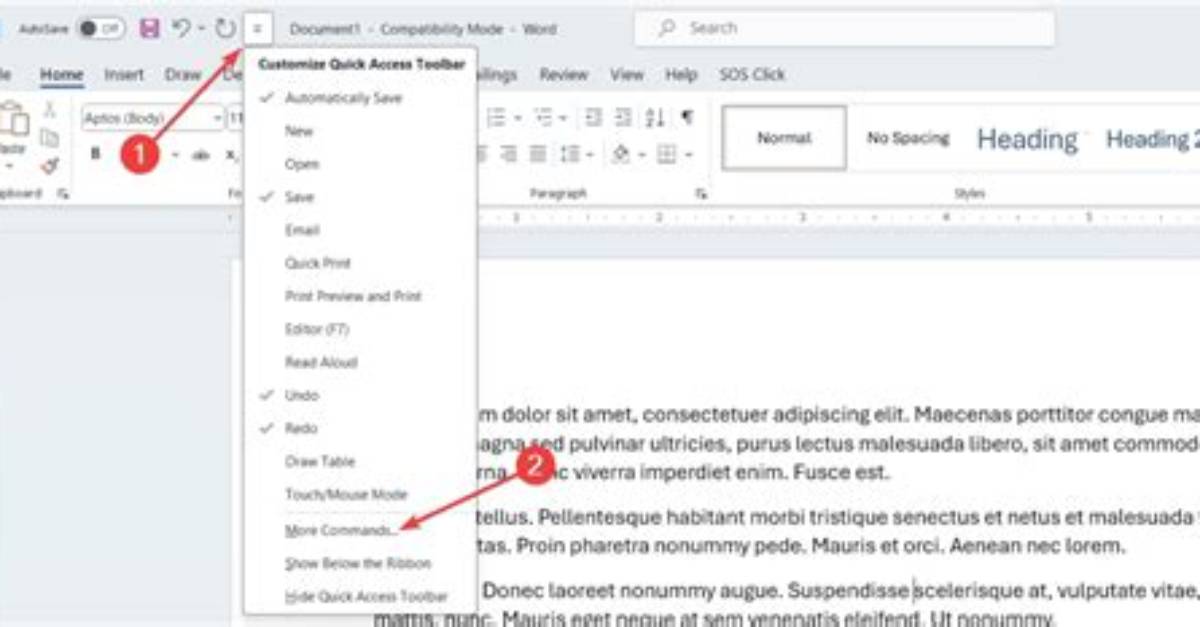
Task: Click the Undo arrow icon in the title bar
Action: (x=180, y=29)
